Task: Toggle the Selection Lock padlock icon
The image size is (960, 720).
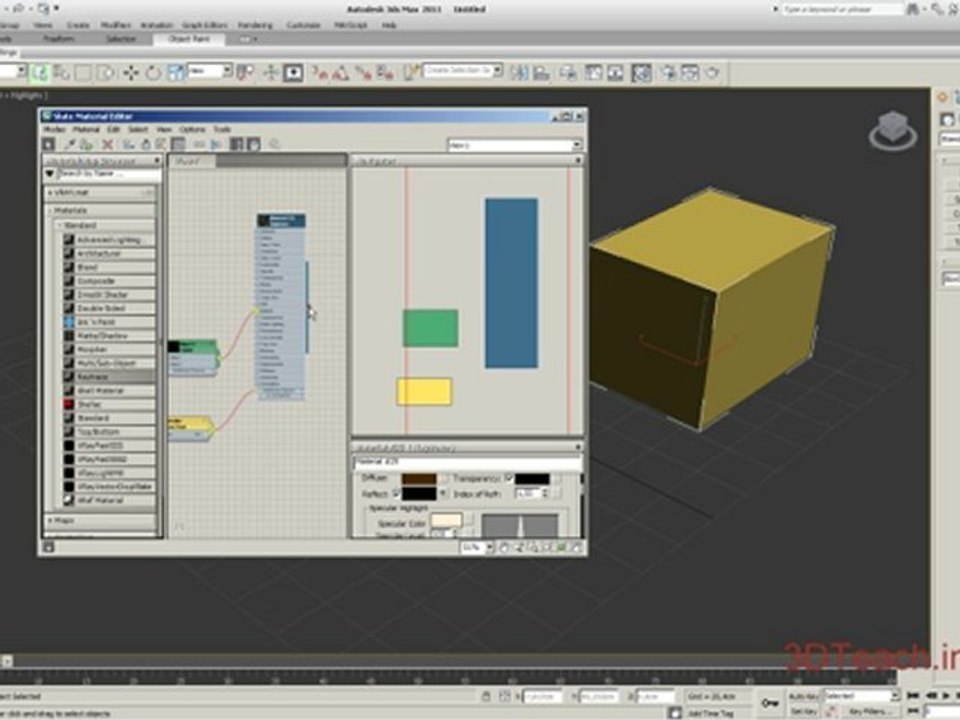Action: [486, 696]
